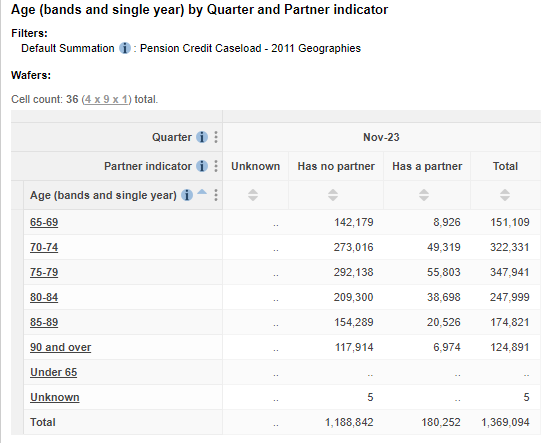Select the Nov-23 quarter column header
Screen dimensions: 549x443
pos(381,137)
